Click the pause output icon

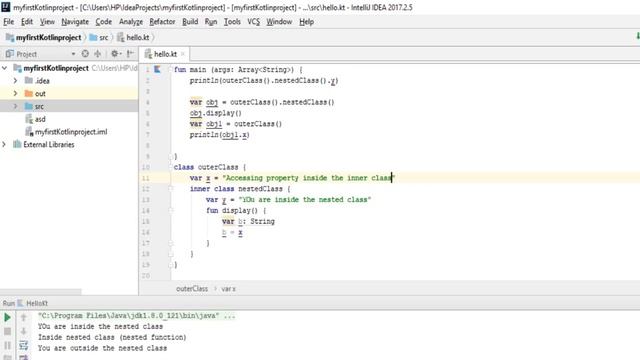(7, 345)
